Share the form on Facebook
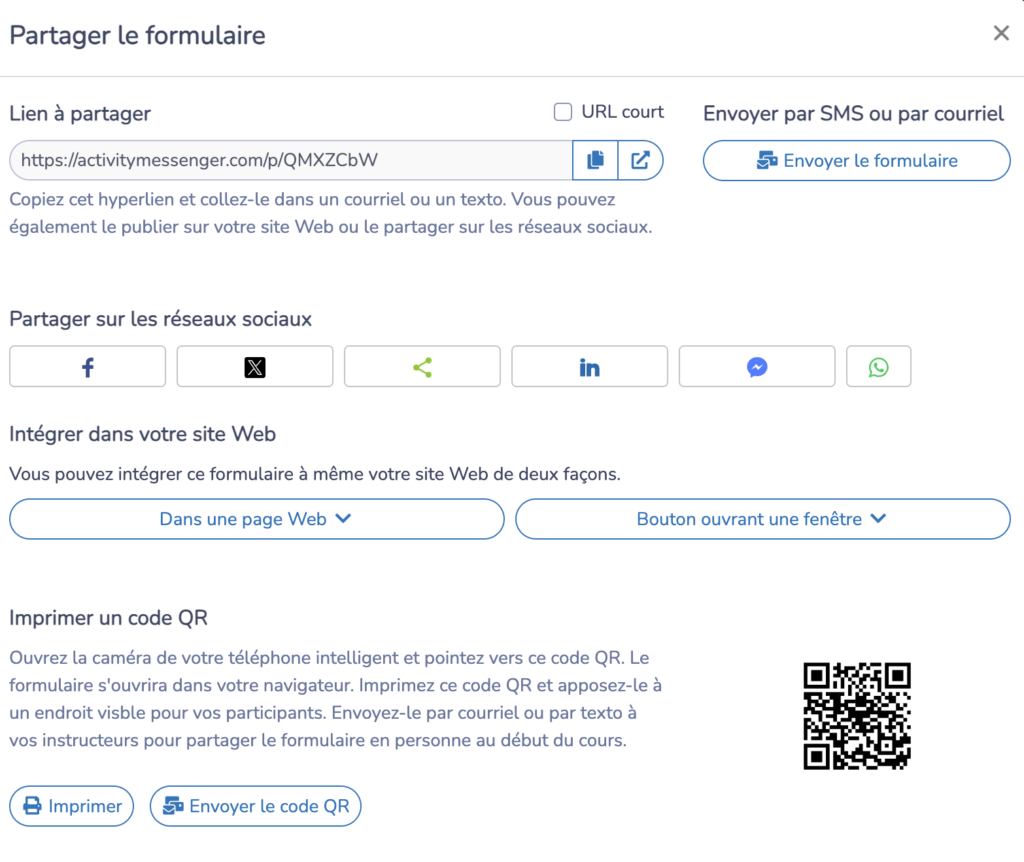 [88, 367]
